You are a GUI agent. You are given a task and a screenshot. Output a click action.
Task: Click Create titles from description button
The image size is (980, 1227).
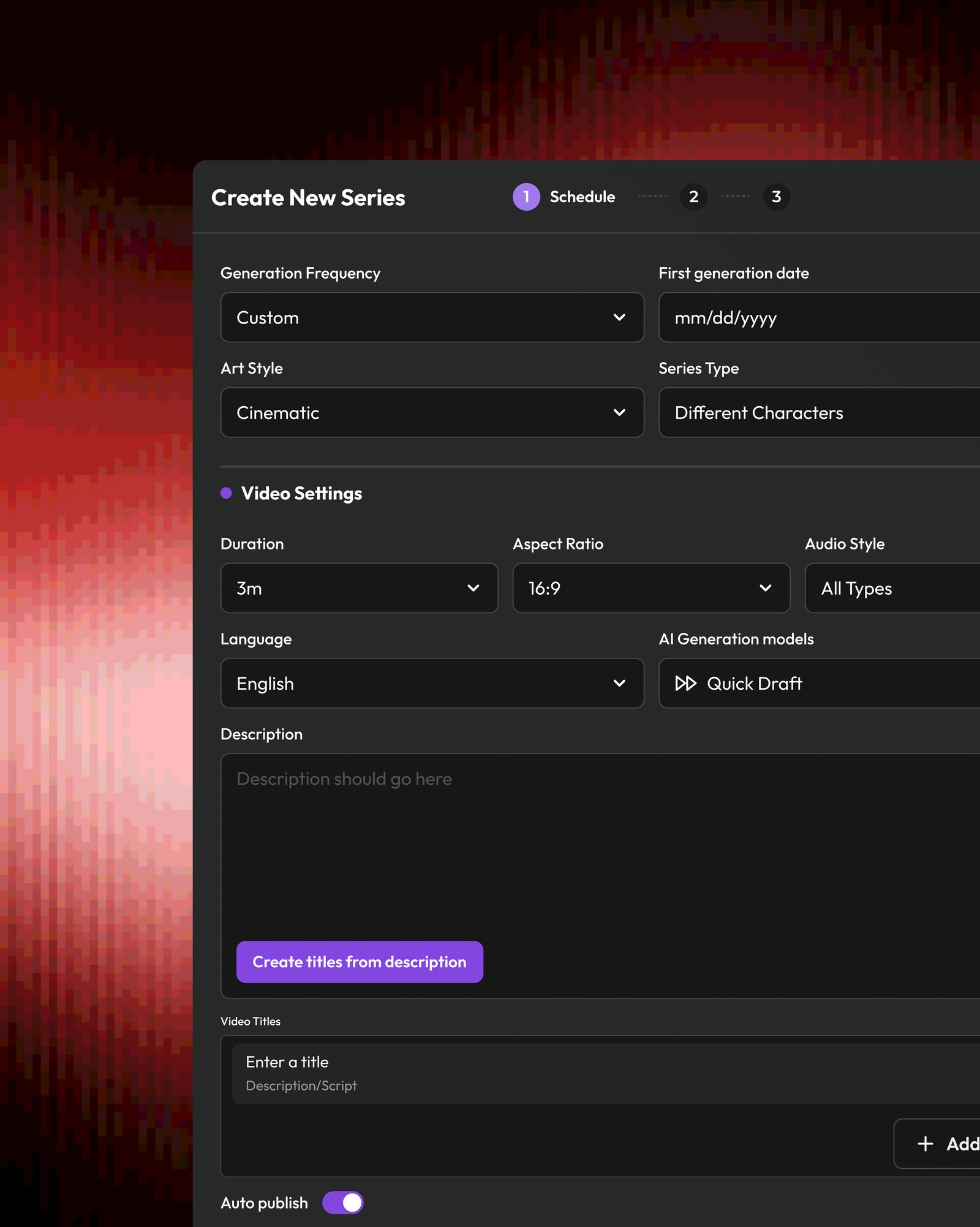[x=360, y=962]
